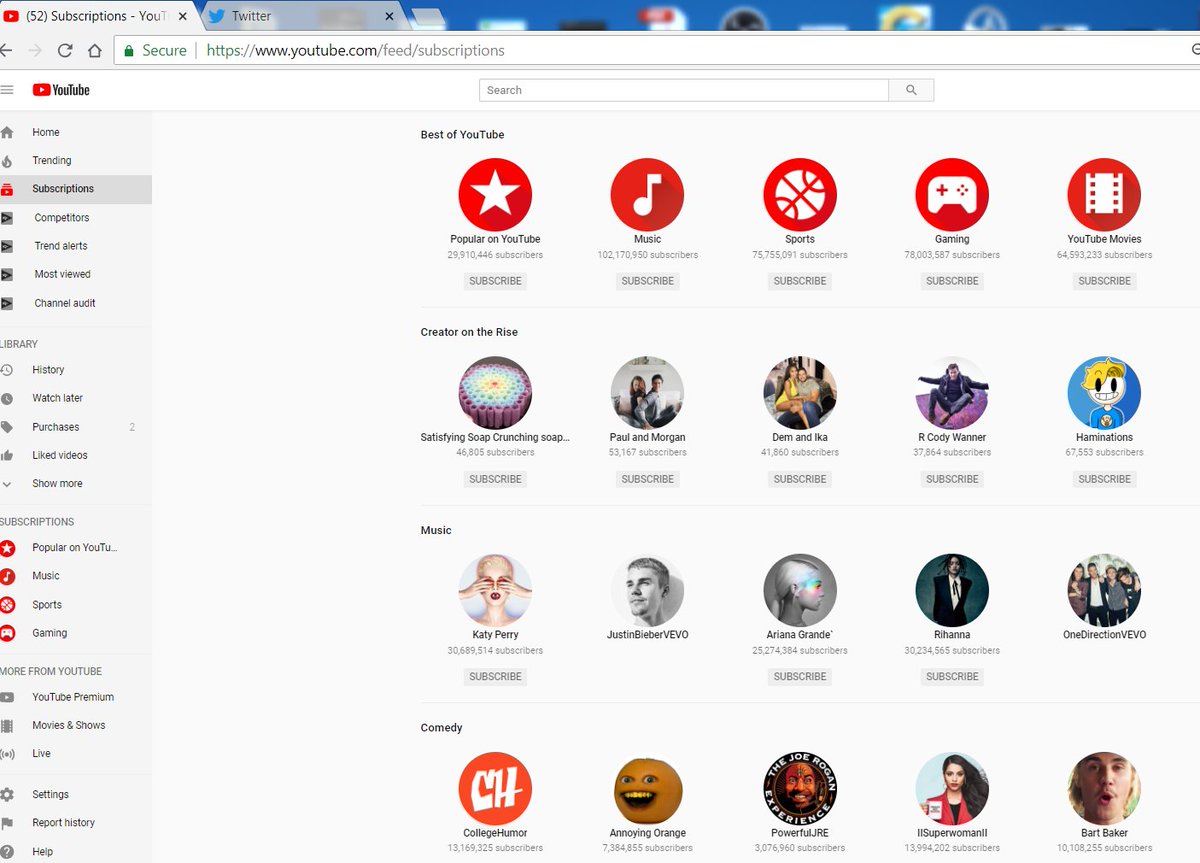Subscribe to Rihanna
Screen dimensions: 1200x863
pyautogui.click(x=952, y=677)
